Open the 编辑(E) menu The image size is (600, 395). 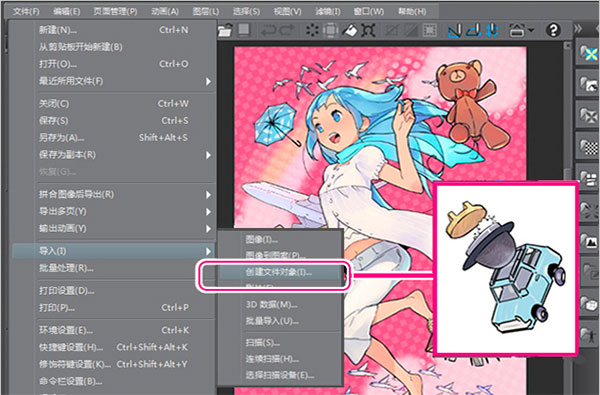pos(67,11)
